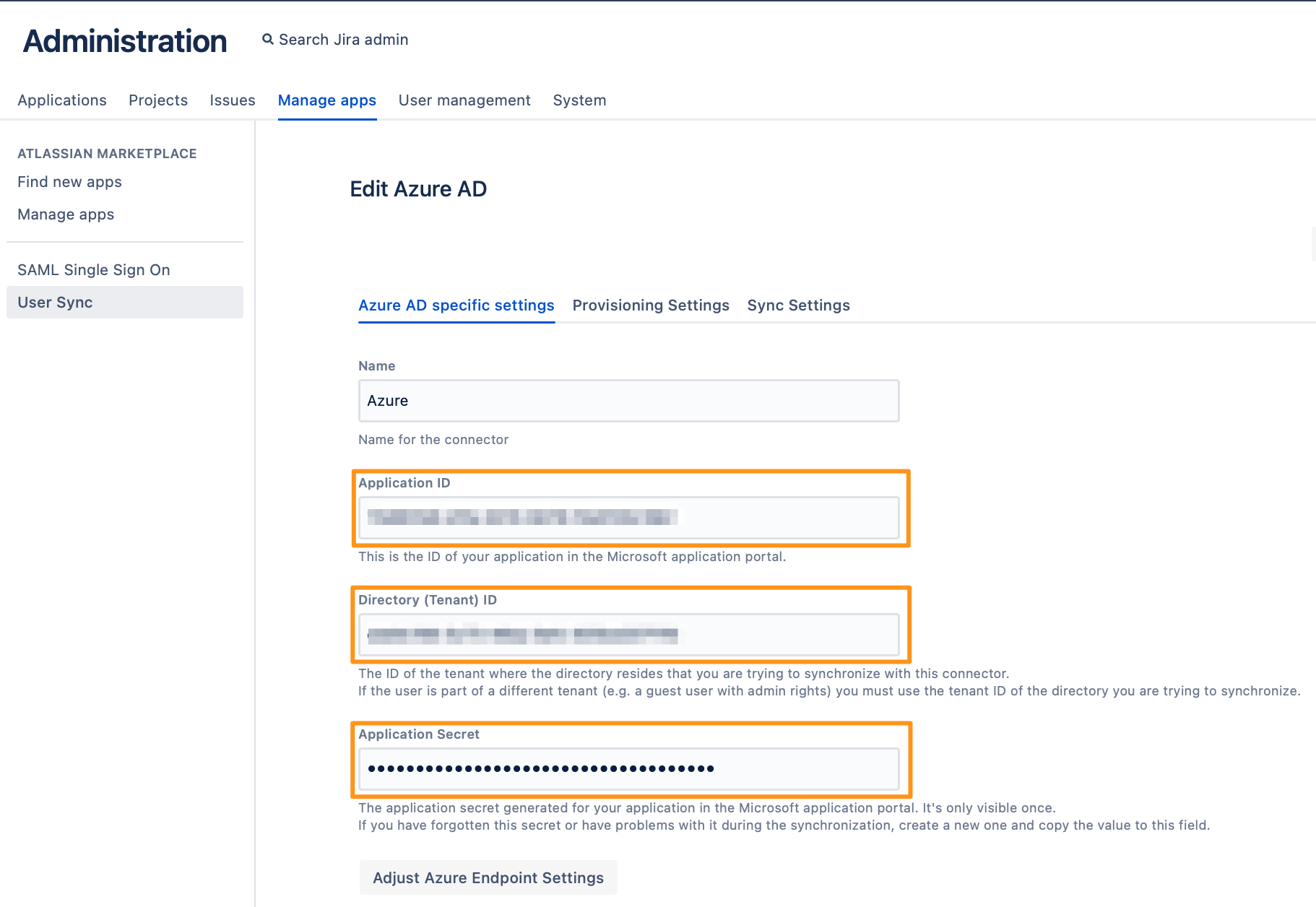Click into the Application ID field
Screen dimensions: 1316x907
628,518
